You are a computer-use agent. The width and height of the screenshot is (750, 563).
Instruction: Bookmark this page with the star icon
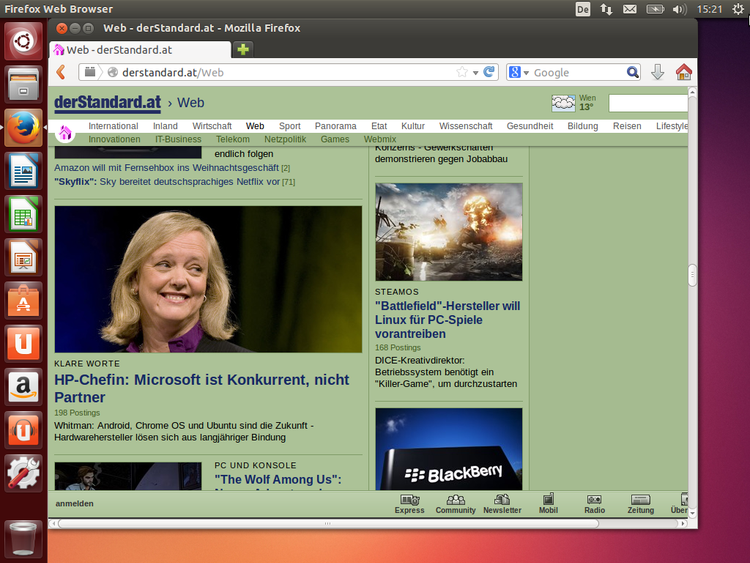462,72
